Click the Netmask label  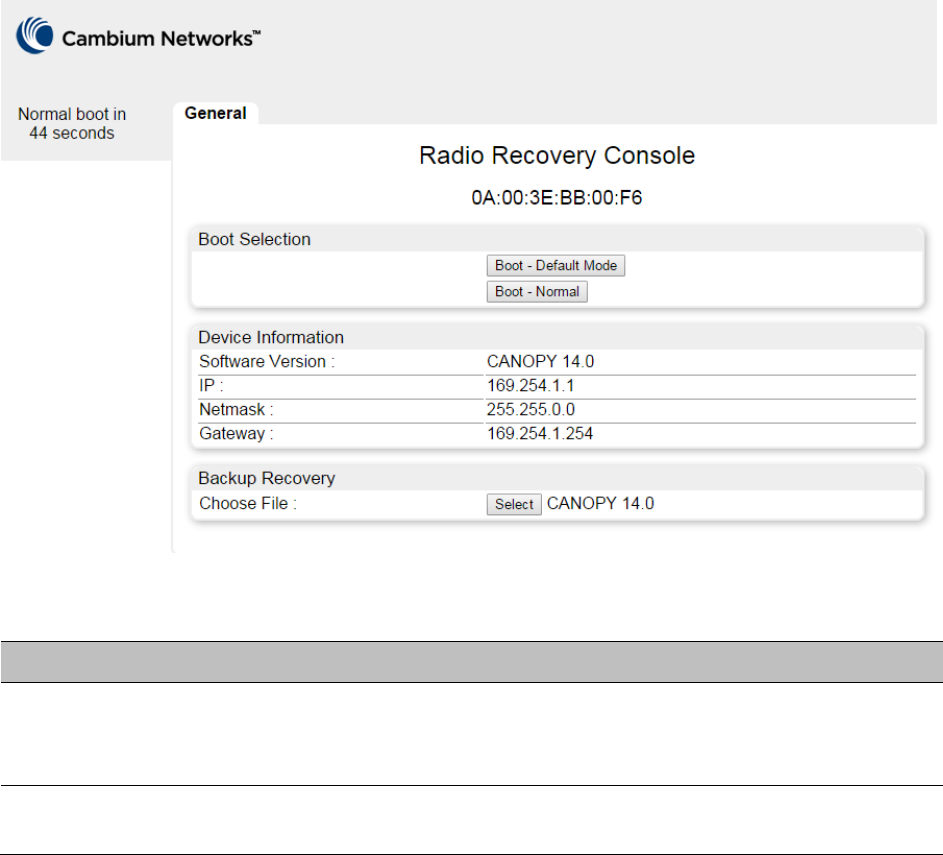(x=236, y=409)
